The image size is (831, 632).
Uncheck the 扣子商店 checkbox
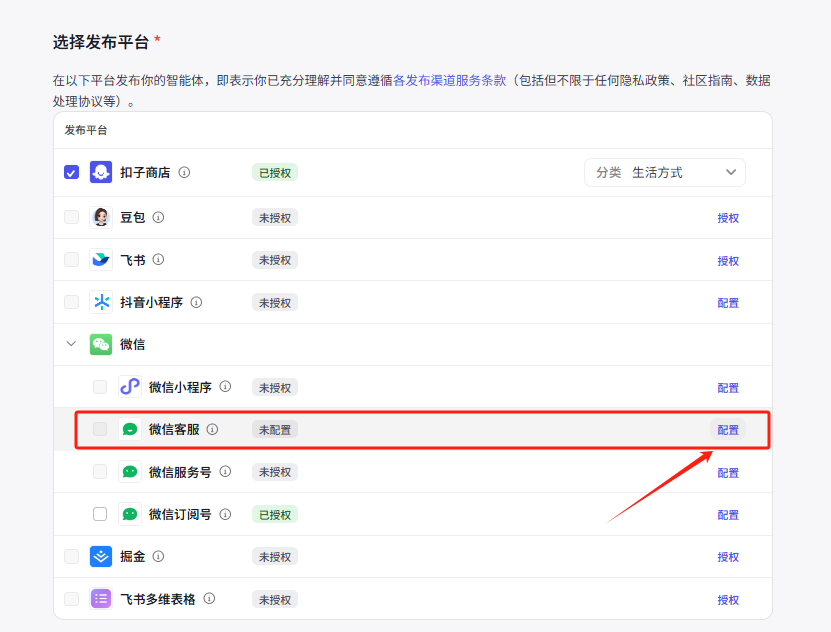(72, 172)
